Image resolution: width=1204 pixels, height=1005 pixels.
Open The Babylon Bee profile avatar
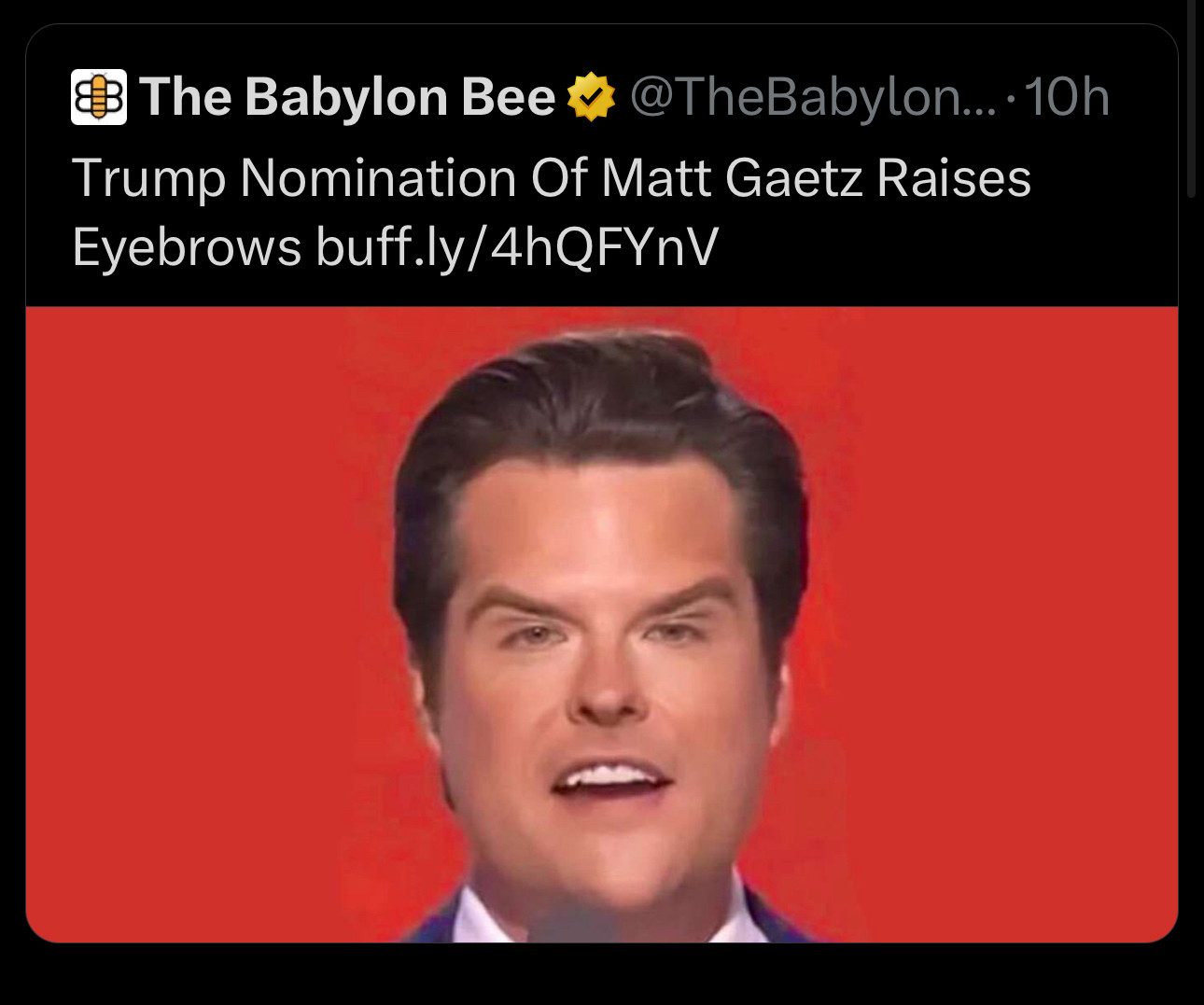tap(98, 97)
